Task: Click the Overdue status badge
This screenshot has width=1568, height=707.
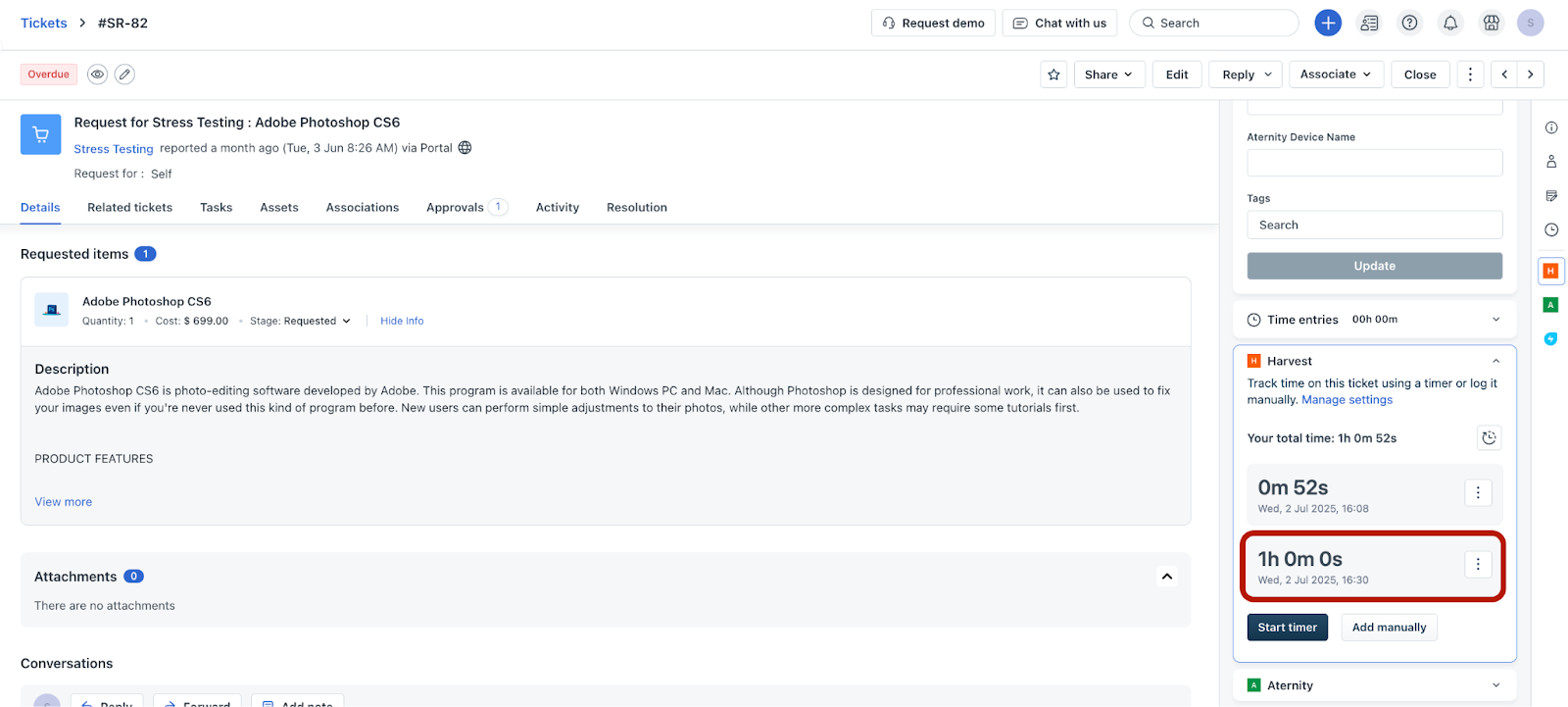Action: 49,75
